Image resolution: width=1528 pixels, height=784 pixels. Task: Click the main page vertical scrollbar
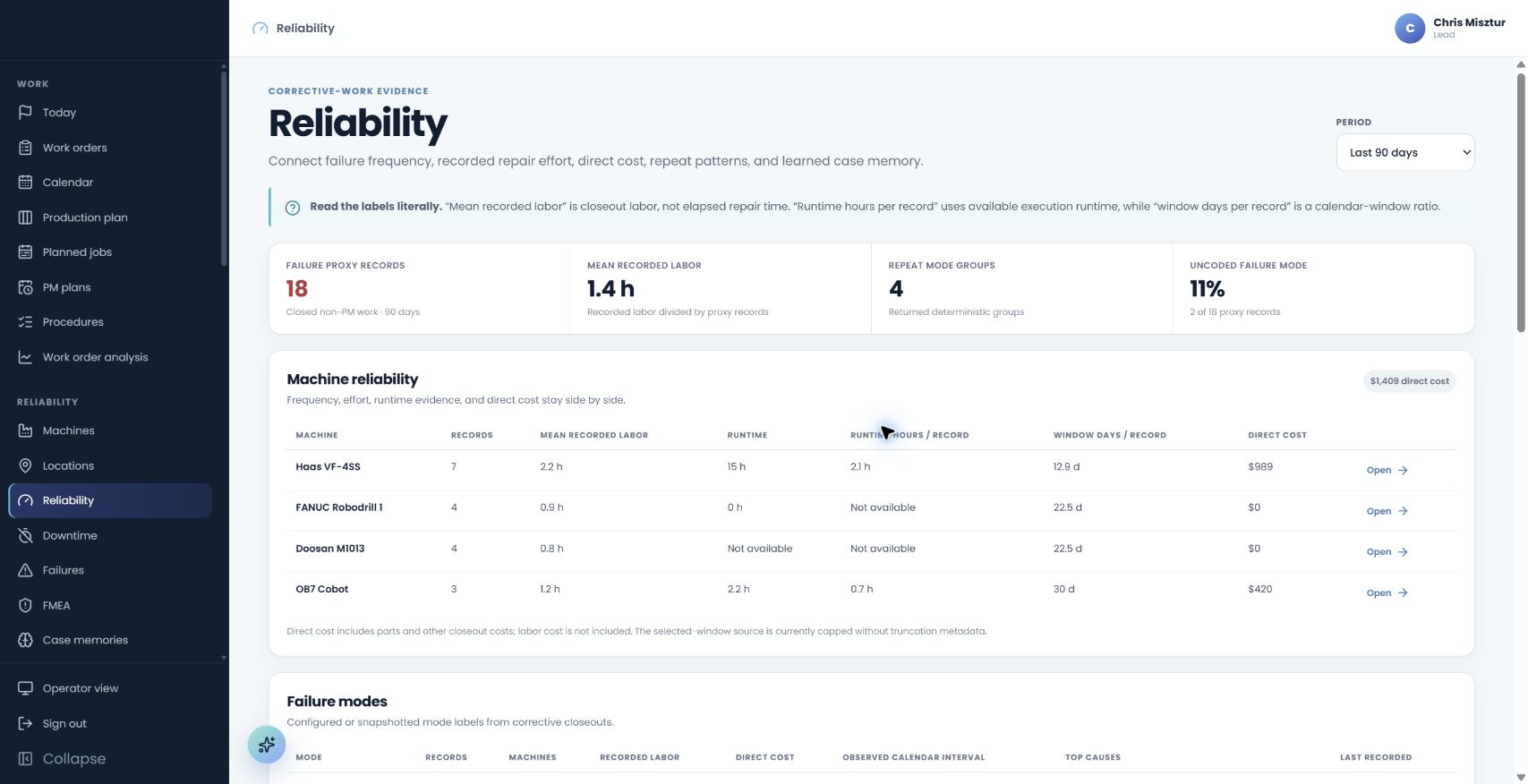(1520, 202)
